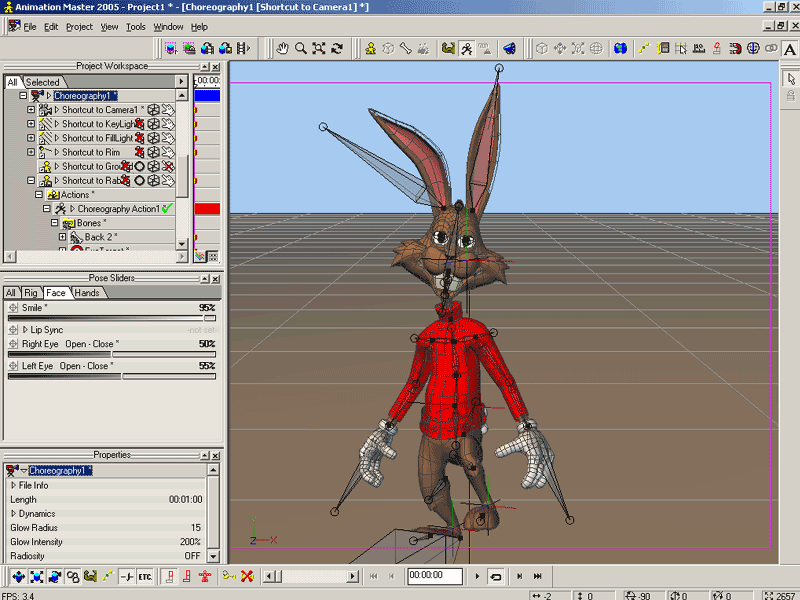800x600 pixels.
Task: Select the text 'A' font tool
Action: coord(790,49)
